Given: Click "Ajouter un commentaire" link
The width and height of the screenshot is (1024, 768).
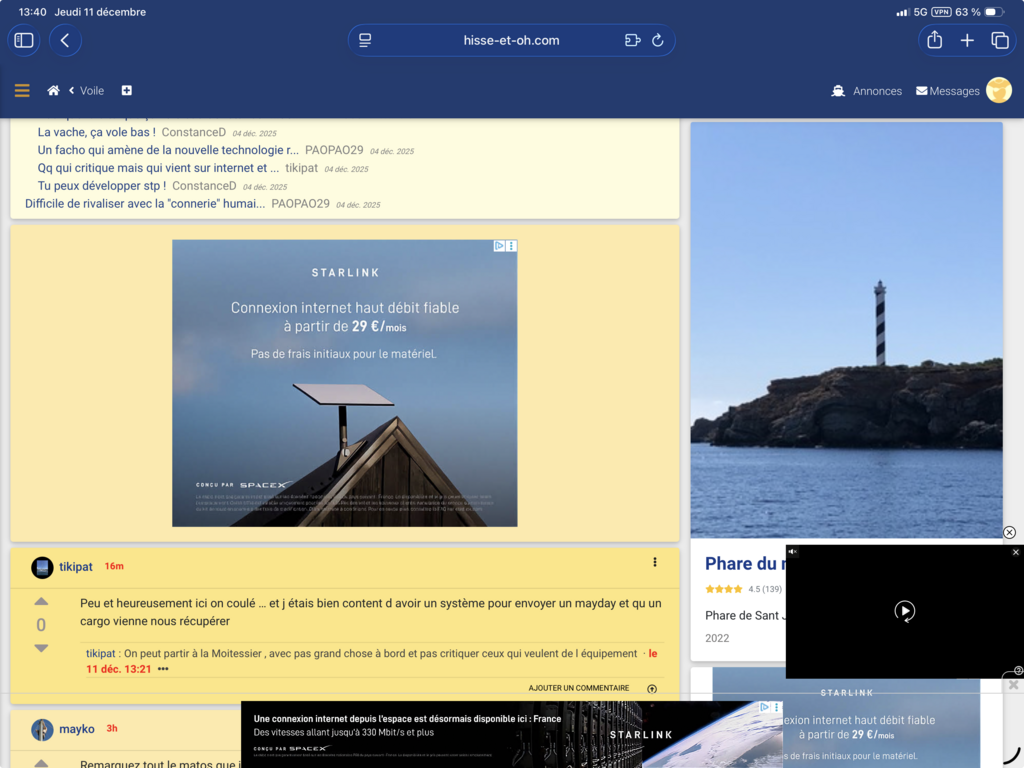Looking at the screenshot, I should click(579, 688).
